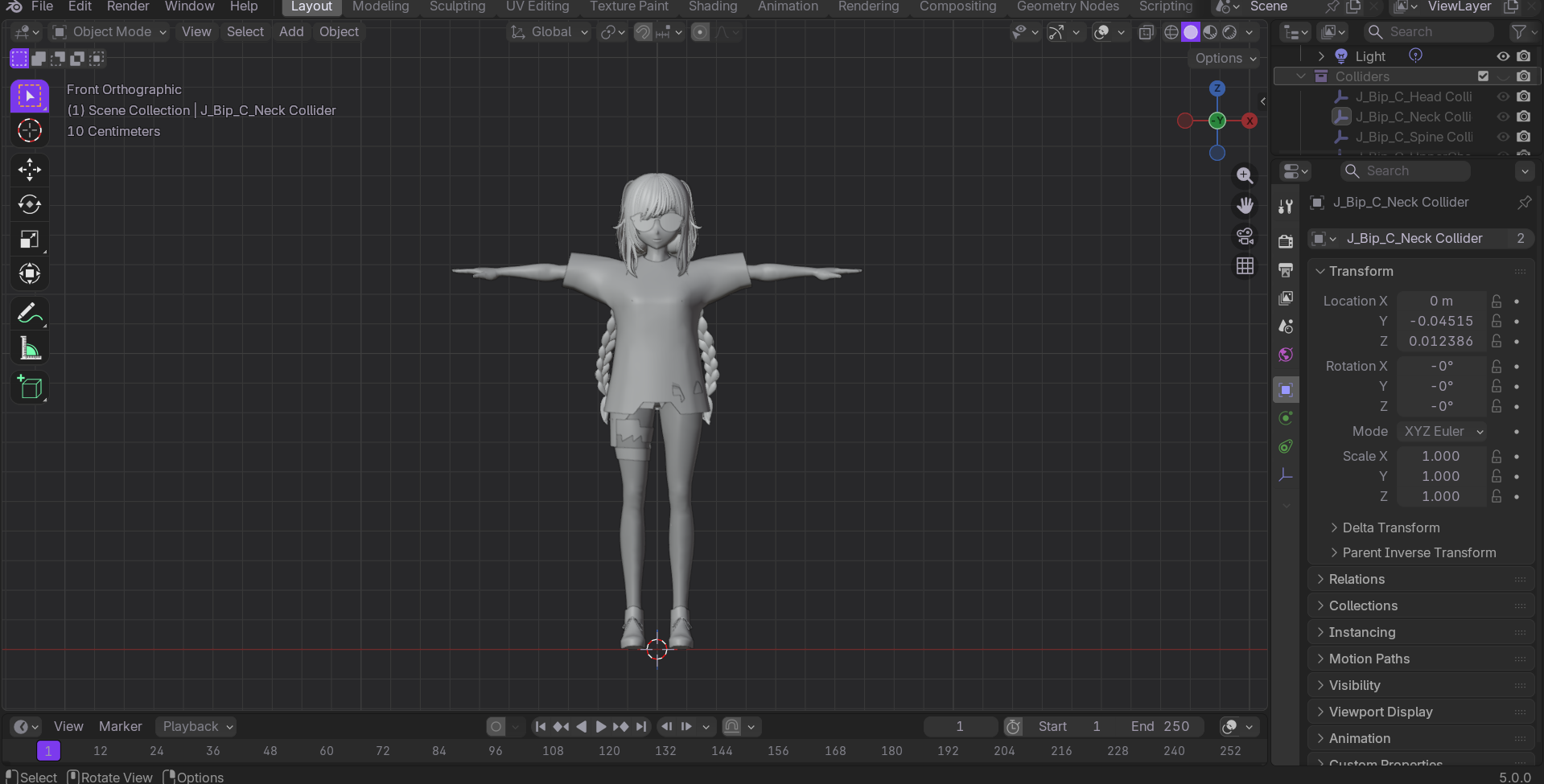Switch to the Shading workspace tab
The height and width of the screenshot is (784, 1544).
713,6
